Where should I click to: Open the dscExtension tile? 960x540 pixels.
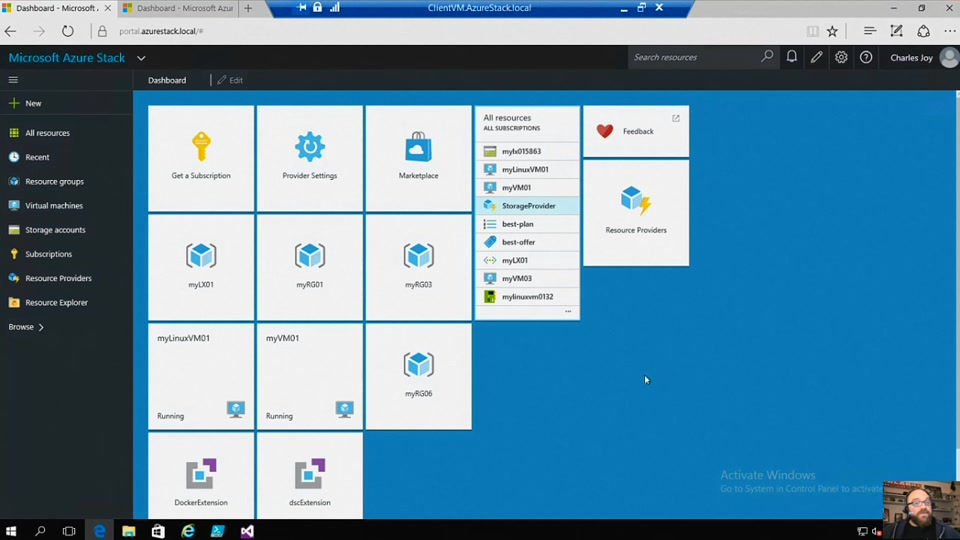tap(310, 476)
